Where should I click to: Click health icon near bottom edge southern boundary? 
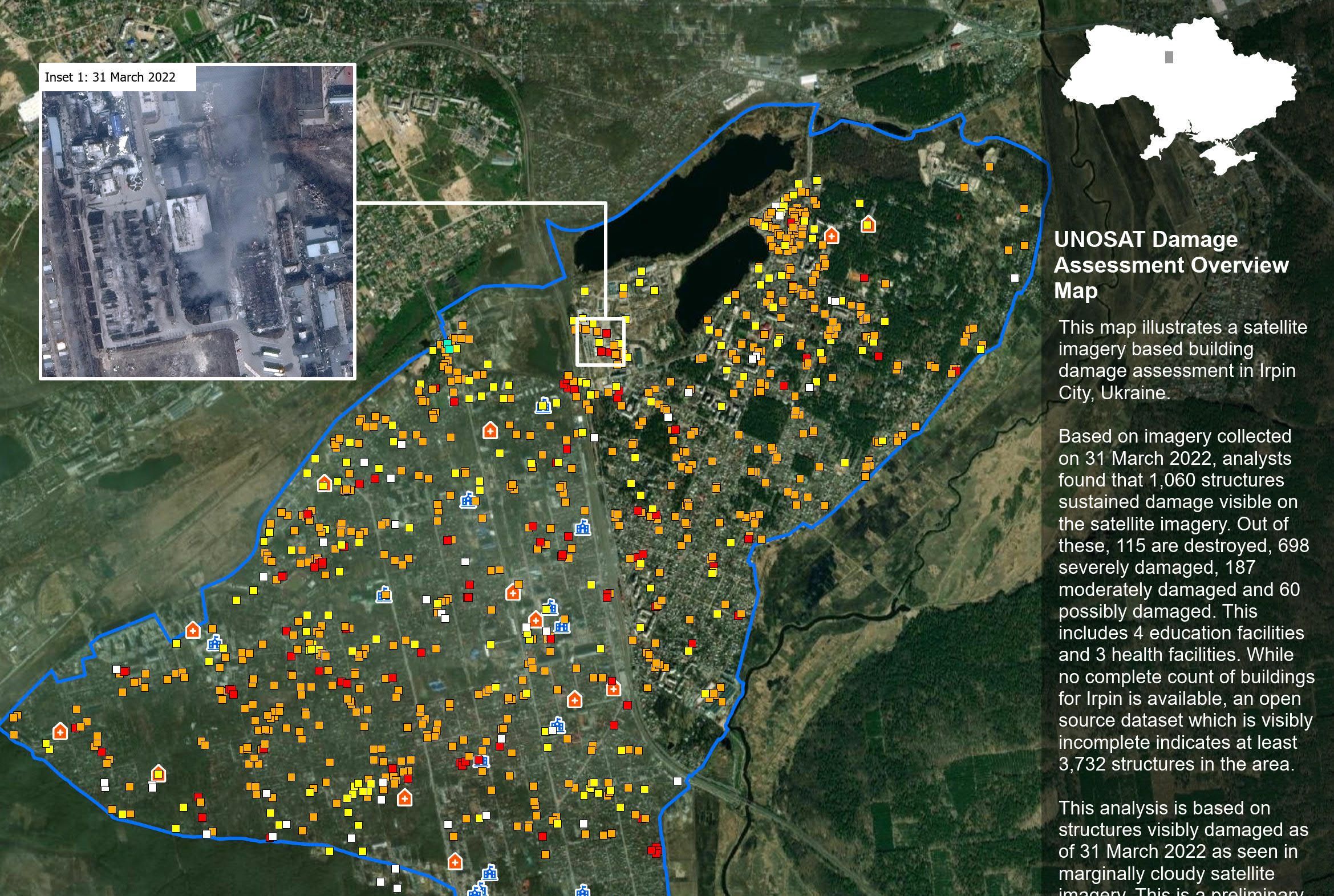point(455,861)
